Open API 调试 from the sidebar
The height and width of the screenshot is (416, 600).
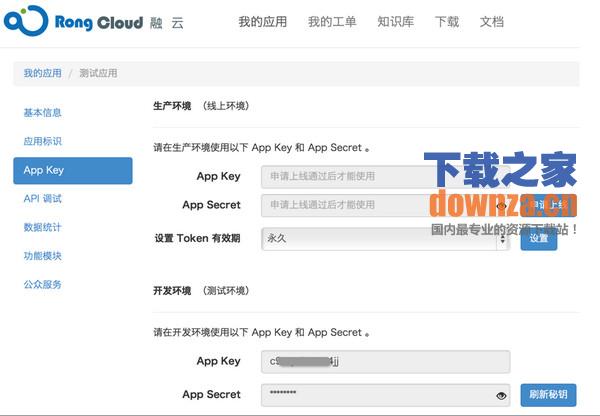[x=42, y=199]
